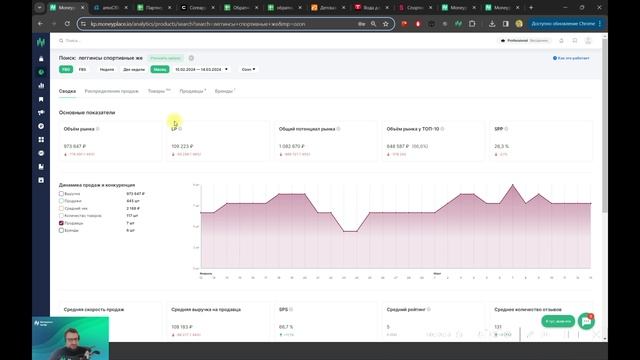This screenshot has height=360, width=640.
Task: Toggle the Продажи checkbox
Action: coord(61,201)
